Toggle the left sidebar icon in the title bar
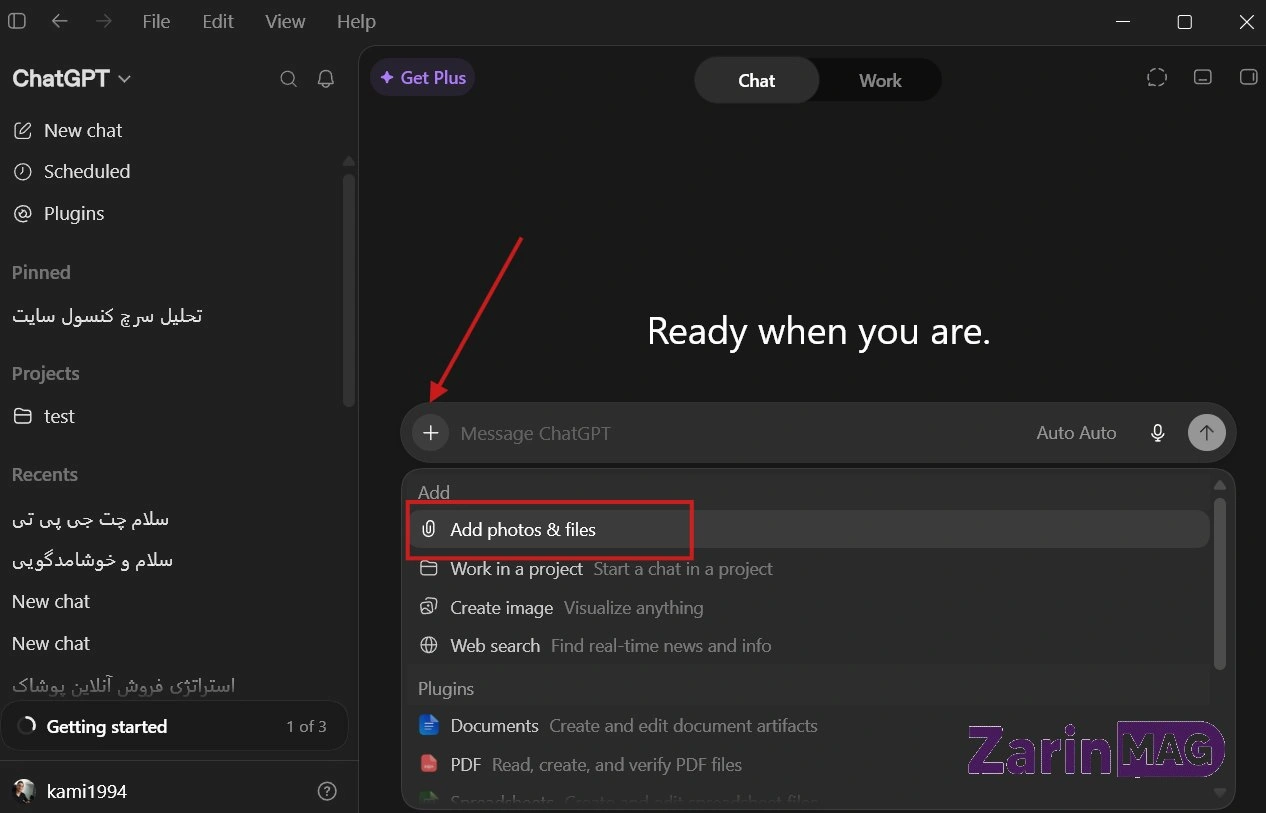This screenshot has height=813, width=1266. (x=17, y=21)
